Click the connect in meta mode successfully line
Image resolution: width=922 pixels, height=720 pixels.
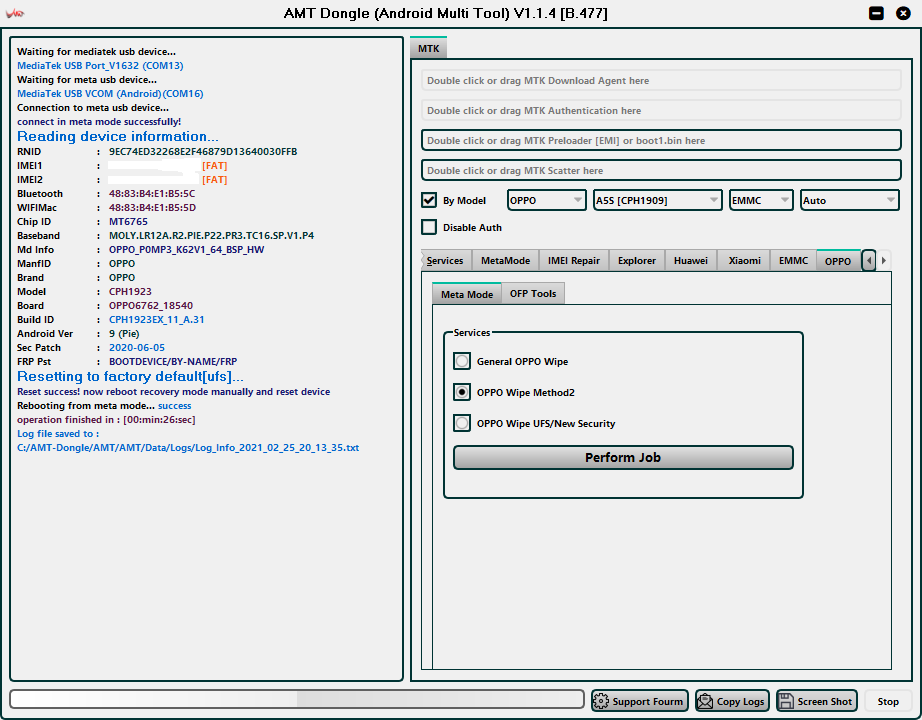[99, 122]
